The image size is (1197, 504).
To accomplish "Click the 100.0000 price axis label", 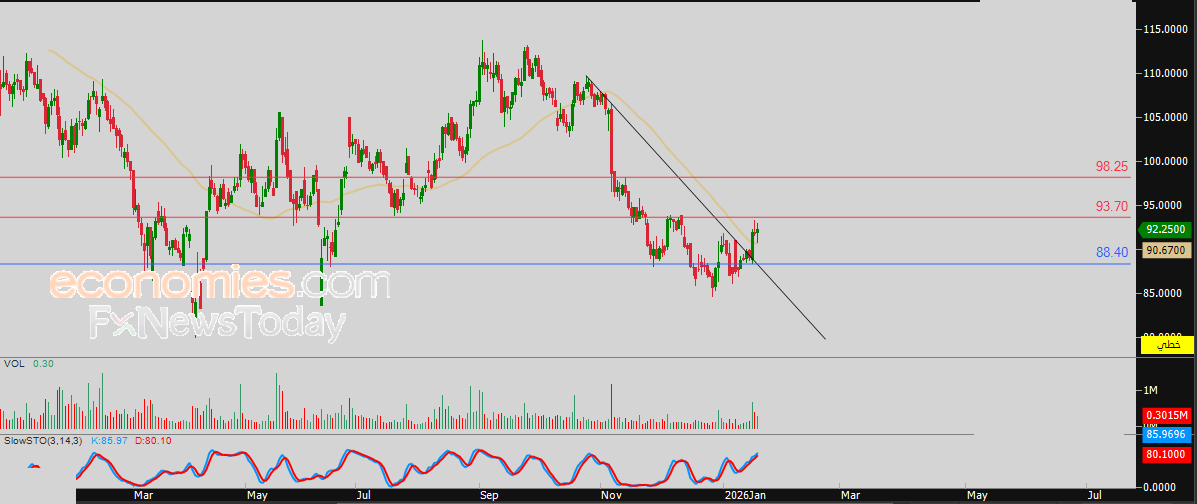I will [1167, 161].
